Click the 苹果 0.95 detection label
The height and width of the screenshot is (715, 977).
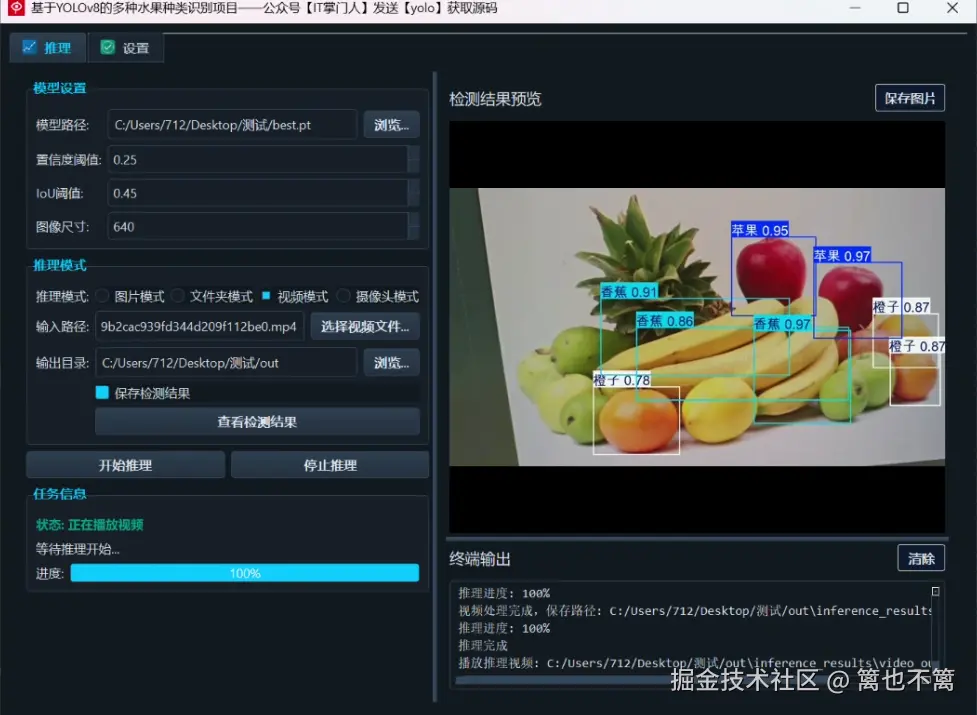[760, 230]
